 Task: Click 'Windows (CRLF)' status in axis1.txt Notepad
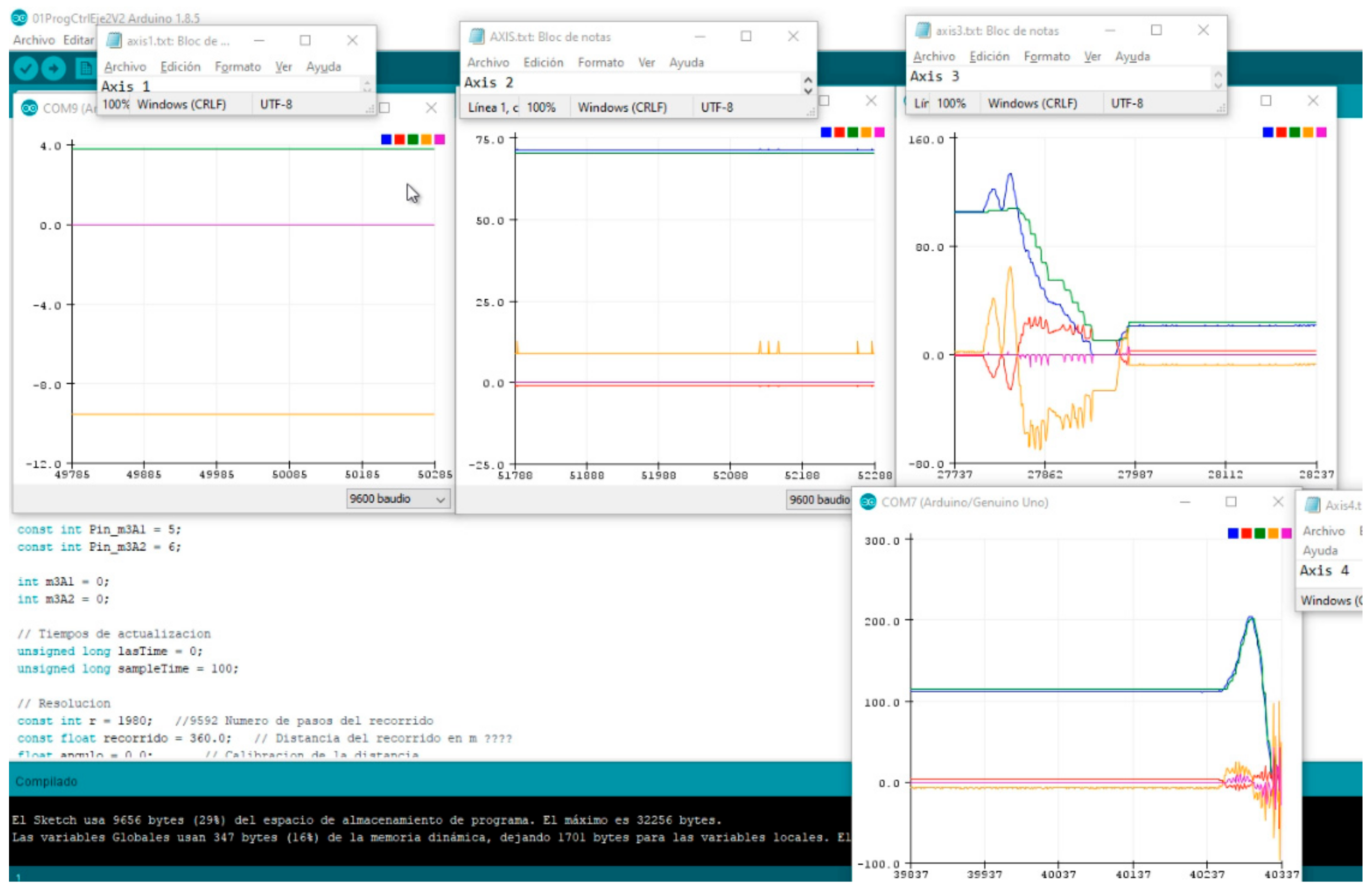coord(181,104)
